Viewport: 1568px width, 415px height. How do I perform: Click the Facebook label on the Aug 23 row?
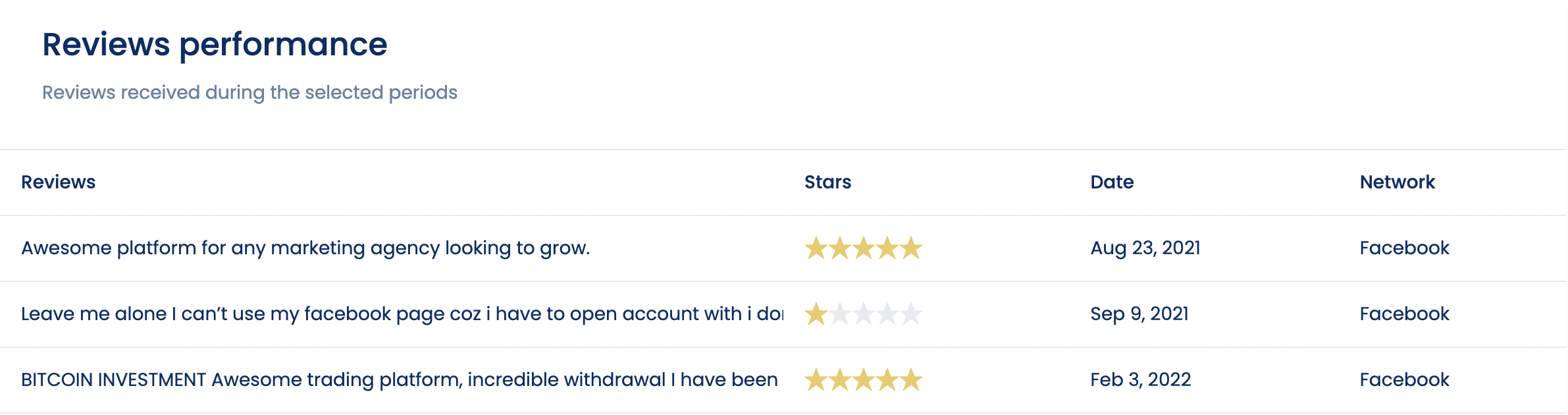tap(1404, 248)
